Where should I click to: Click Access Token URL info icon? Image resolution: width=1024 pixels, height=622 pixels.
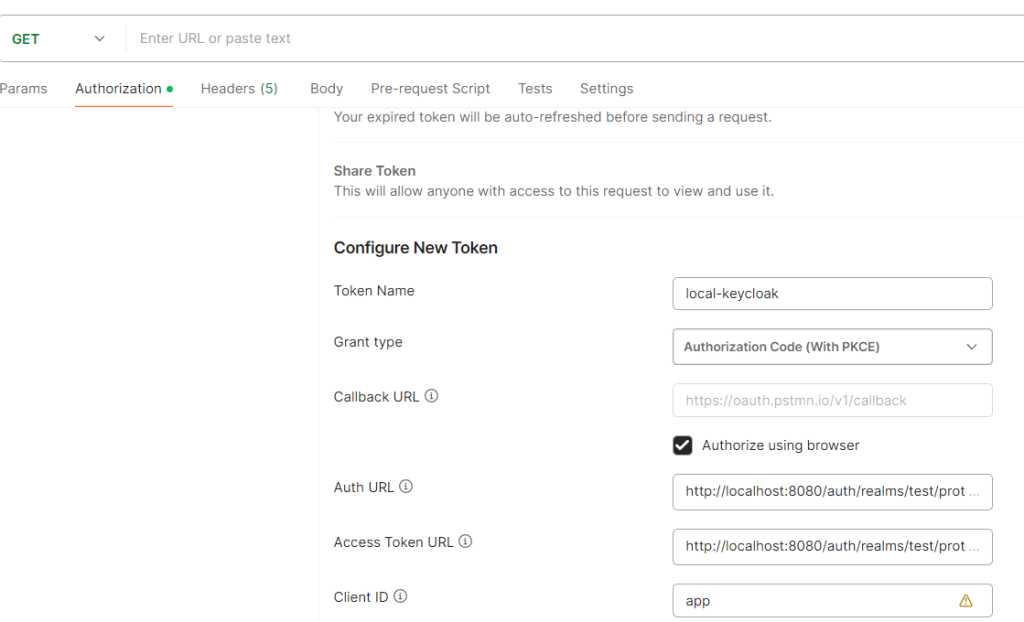pyautogui.click(x=465, y=542)
